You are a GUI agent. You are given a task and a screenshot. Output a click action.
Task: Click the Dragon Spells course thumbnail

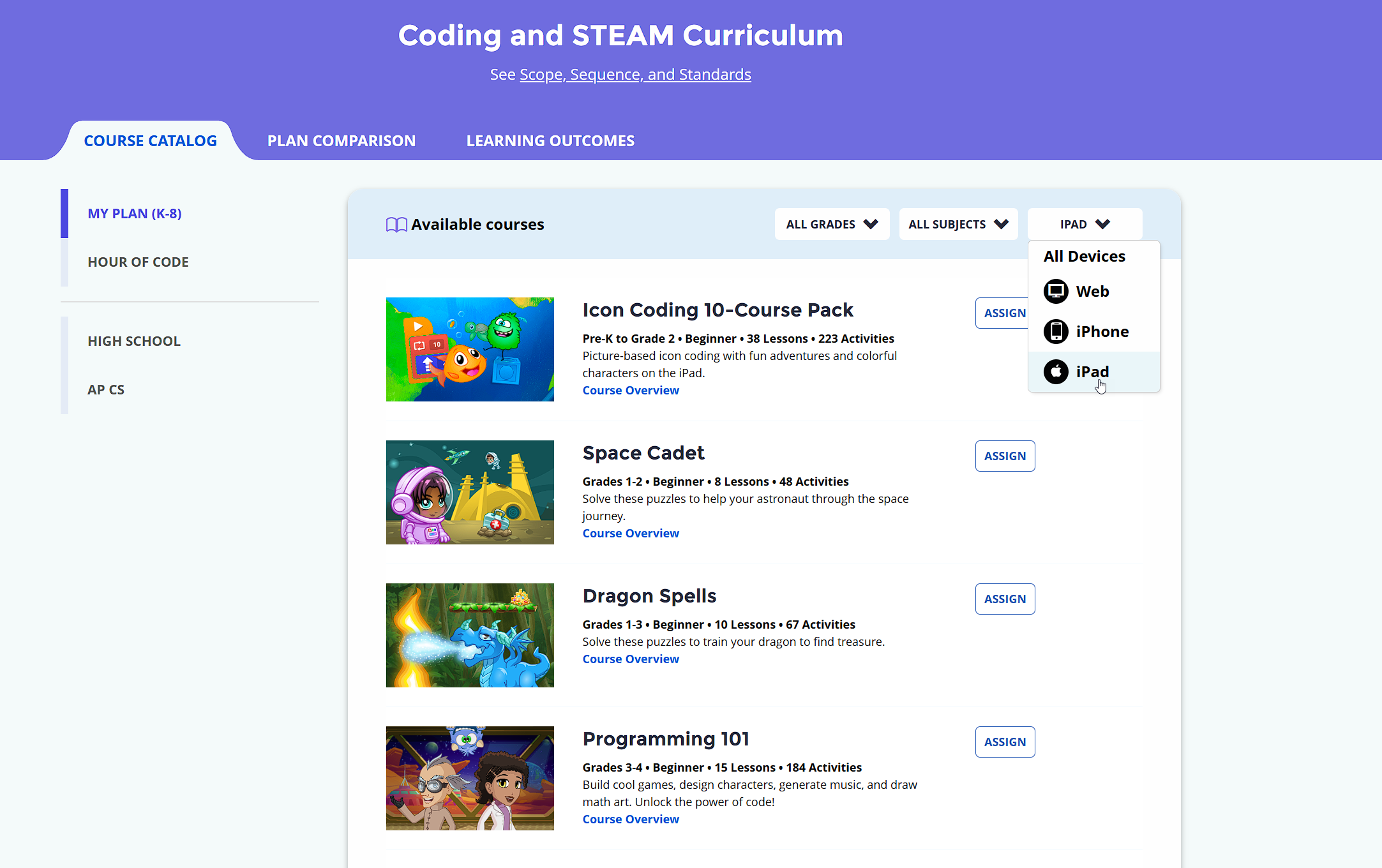click(x=470, y=636)
